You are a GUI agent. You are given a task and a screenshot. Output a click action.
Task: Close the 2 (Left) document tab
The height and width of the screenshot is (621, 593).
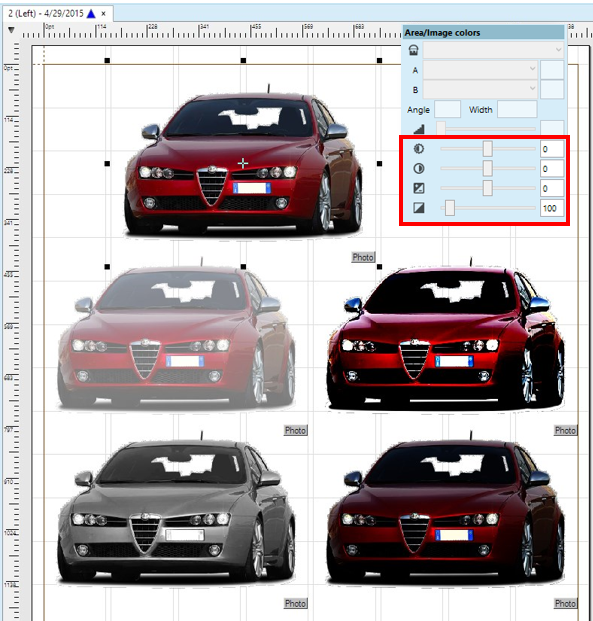point(103,14)
